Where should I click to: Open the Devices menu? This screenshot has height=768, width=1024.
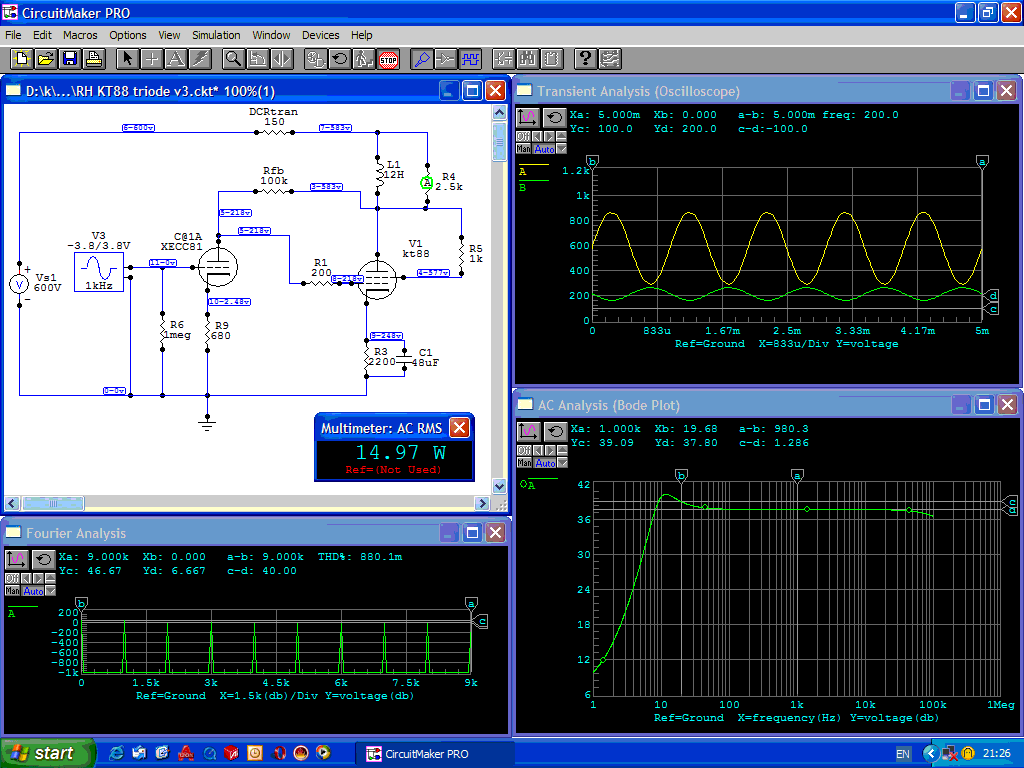pos(321,35)
